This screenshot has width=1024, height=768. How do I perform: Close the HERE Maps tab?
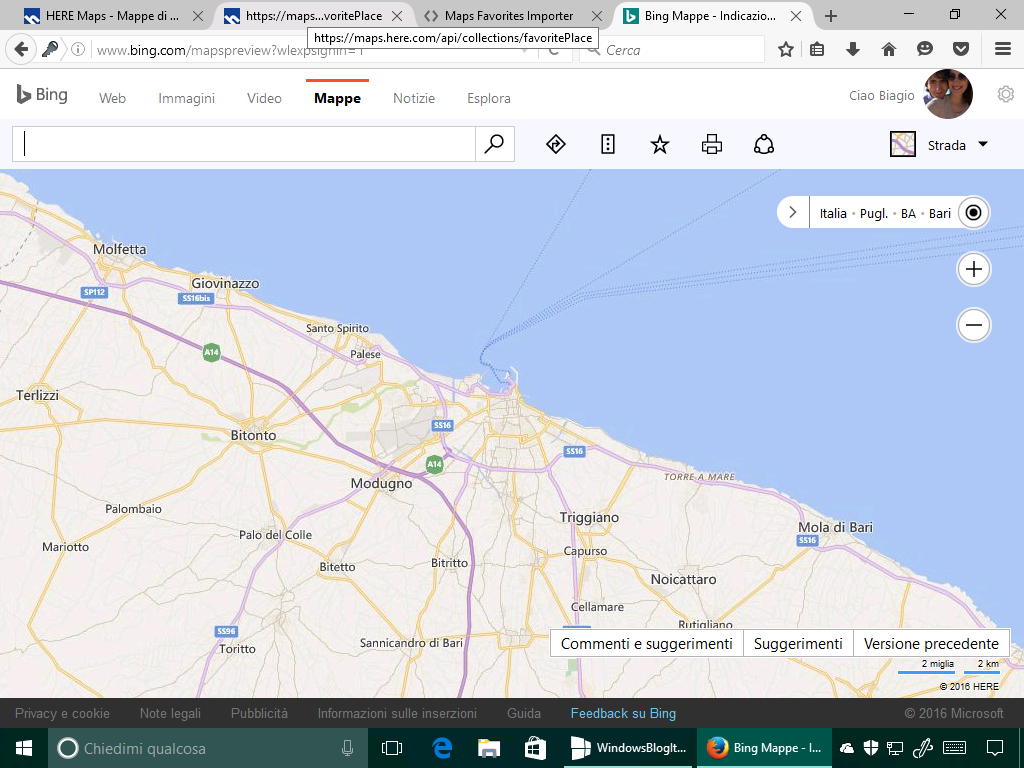click(199, 16)
